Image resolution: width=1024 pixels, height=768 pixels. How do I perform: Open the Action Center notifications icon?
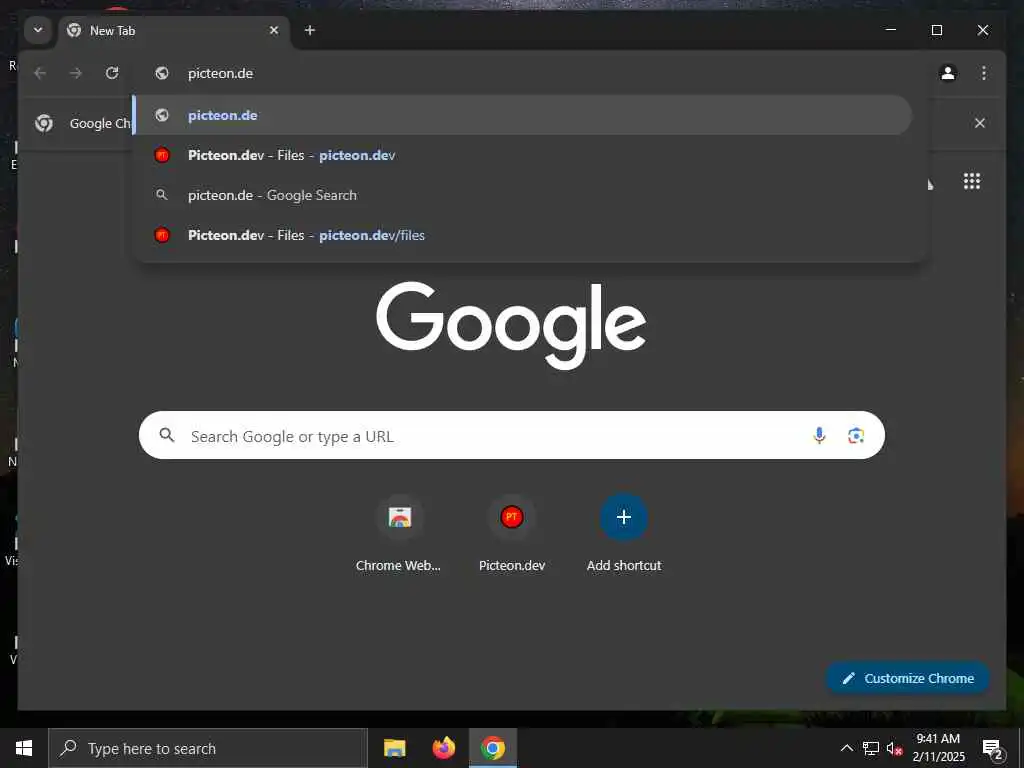click(992, 748)
